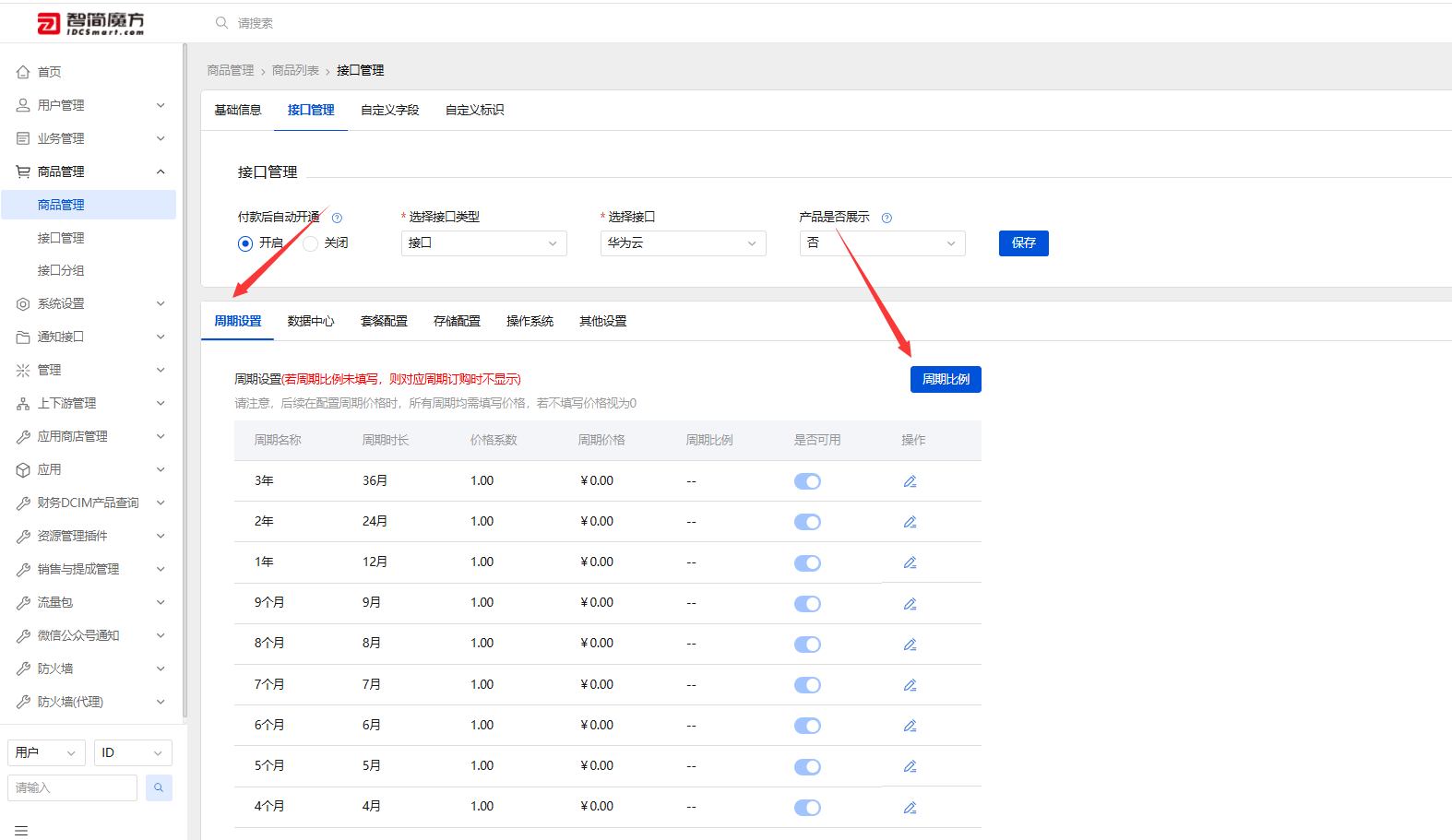The width and height of the screenshot is (1452, 840).
Task: Click the 商品管理 shopping cart icon
Action: click(23, 172)
